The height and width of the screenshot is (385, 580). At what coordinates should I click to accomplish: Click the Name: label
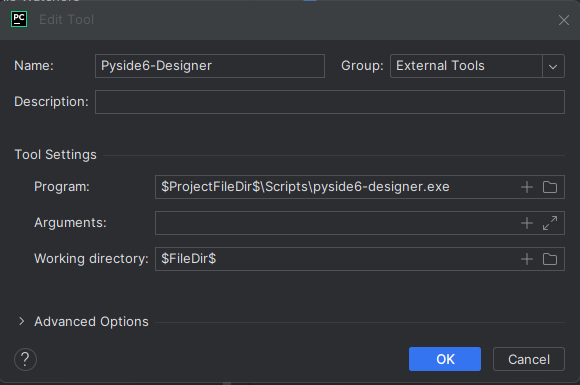click(x=34, y=65)
